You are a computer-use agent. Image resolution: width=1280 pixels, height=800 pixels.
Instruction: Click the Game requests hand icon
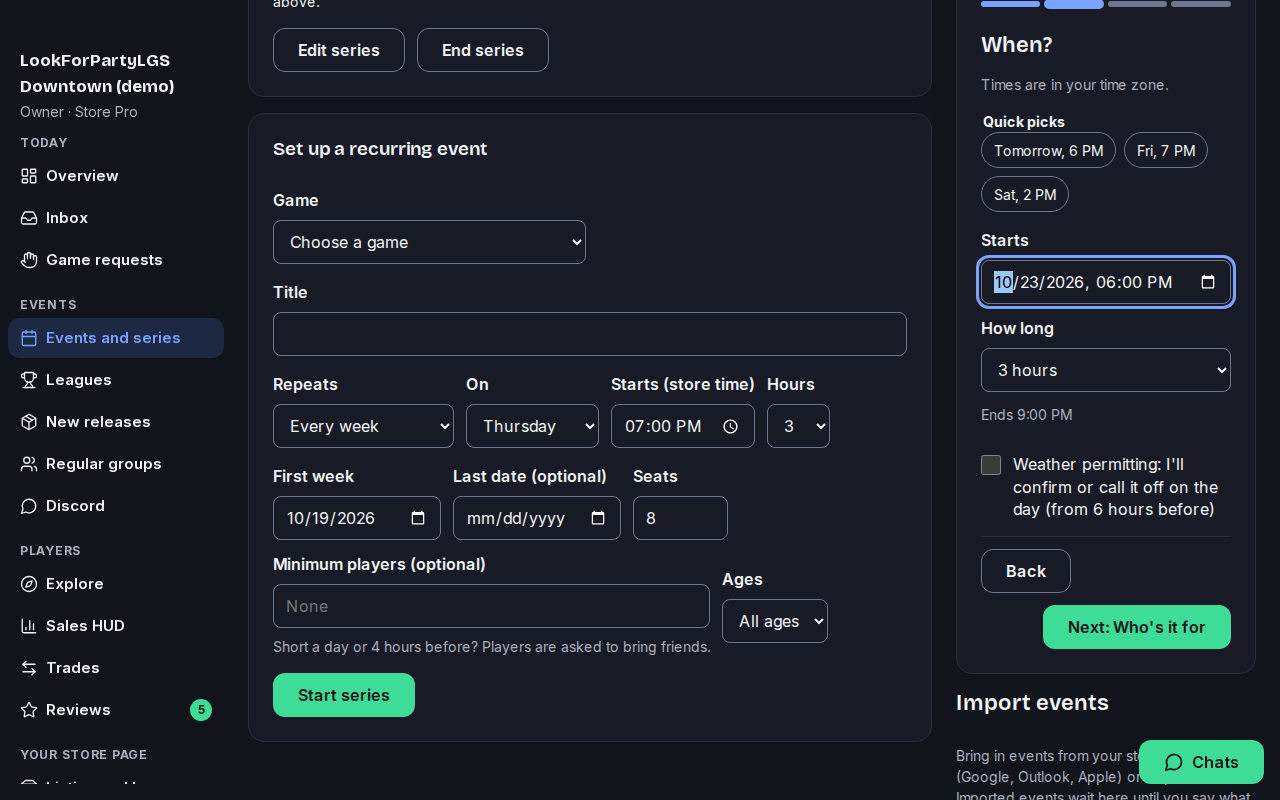click(x=29, y=260)
